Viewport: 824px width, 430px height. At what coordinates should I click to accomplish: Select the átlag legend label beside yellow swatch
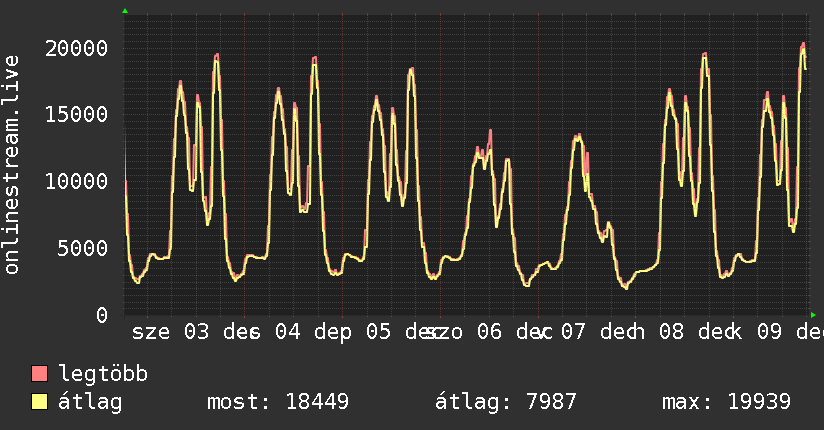click(90, 402)
